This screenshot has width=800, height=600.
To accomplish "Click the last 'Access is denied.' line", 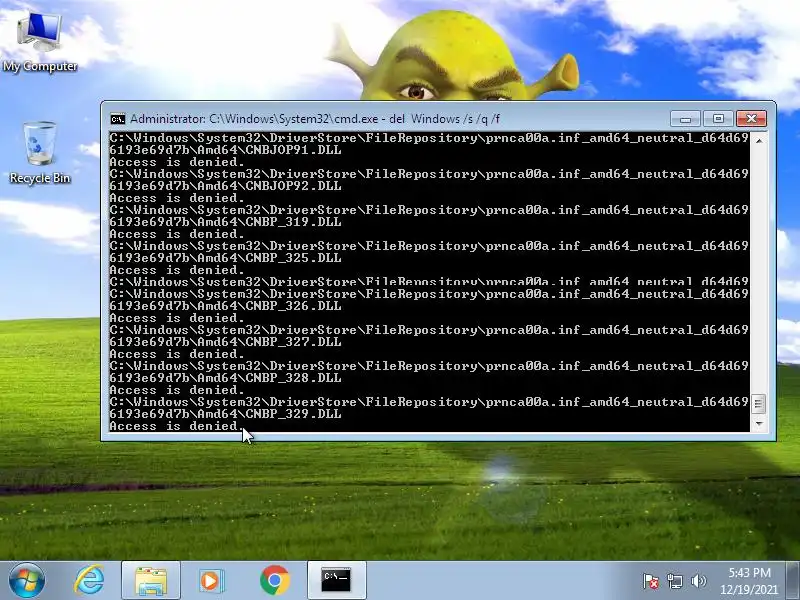I will tap(177, 426).
